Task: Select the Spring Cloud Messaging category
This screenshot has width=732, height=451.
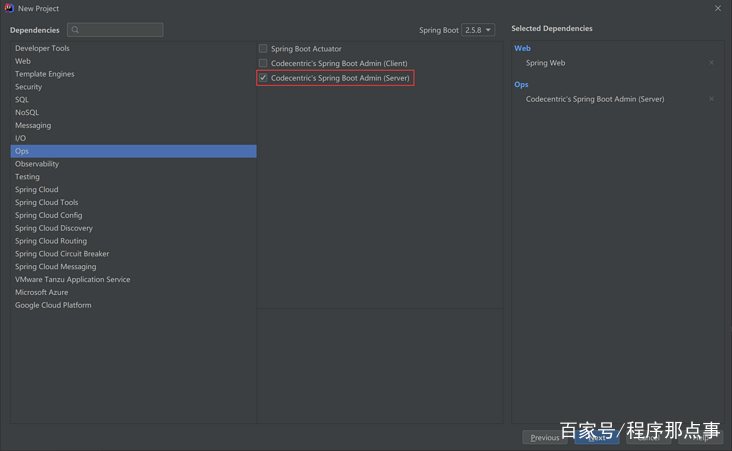Action: (134, 267)
